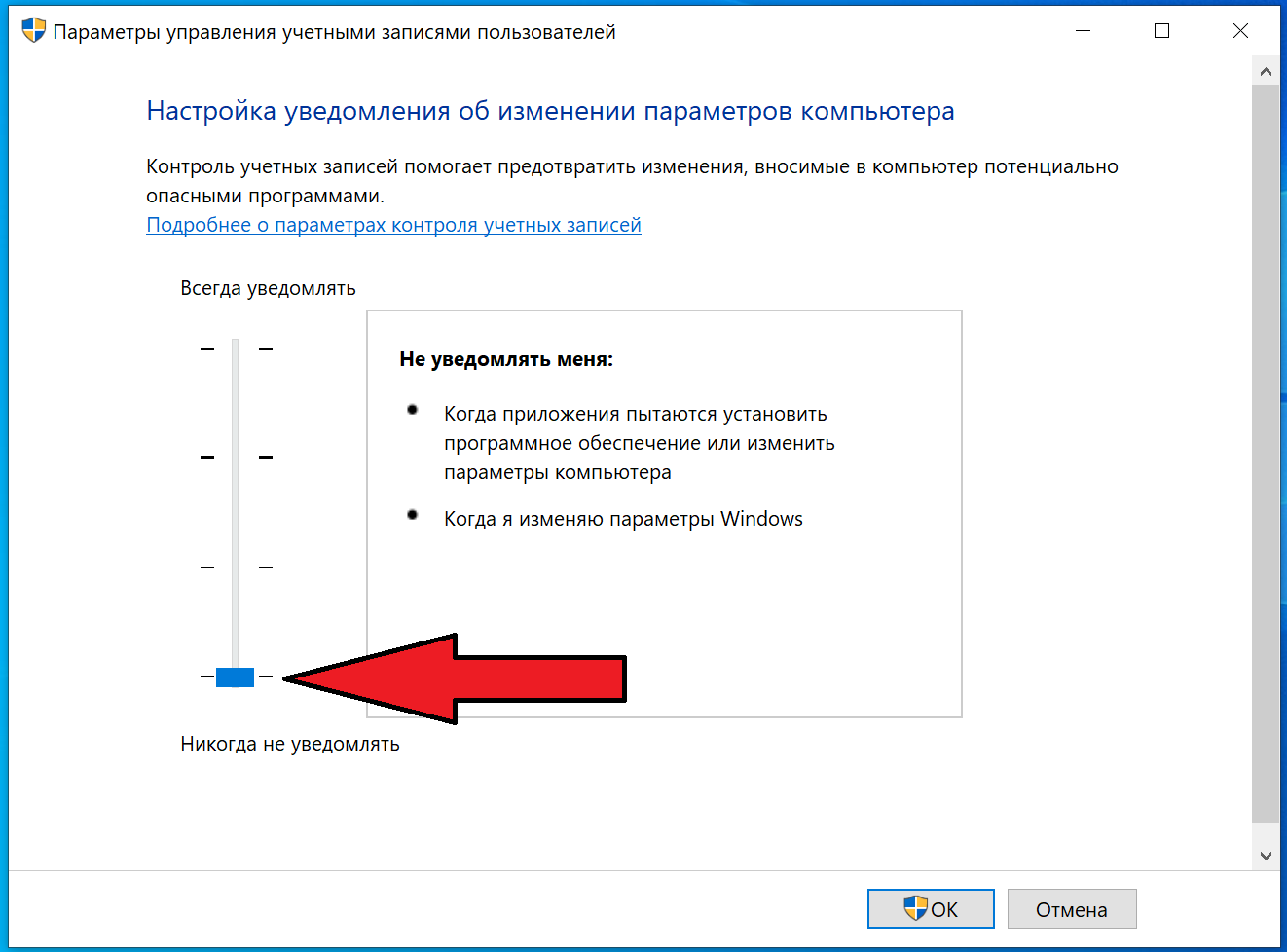Click the UAC shield icon in title bar
The width and height of the screenshot is (1287, 952).
tap(33, 31)
